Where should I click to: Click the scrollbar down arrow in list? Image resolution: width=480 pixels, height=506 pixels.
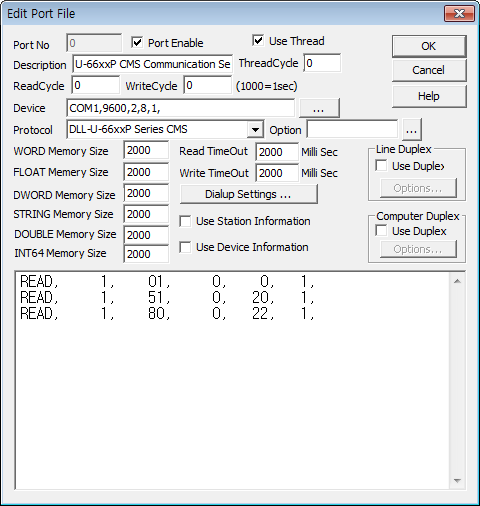click(x=457, y=480)
